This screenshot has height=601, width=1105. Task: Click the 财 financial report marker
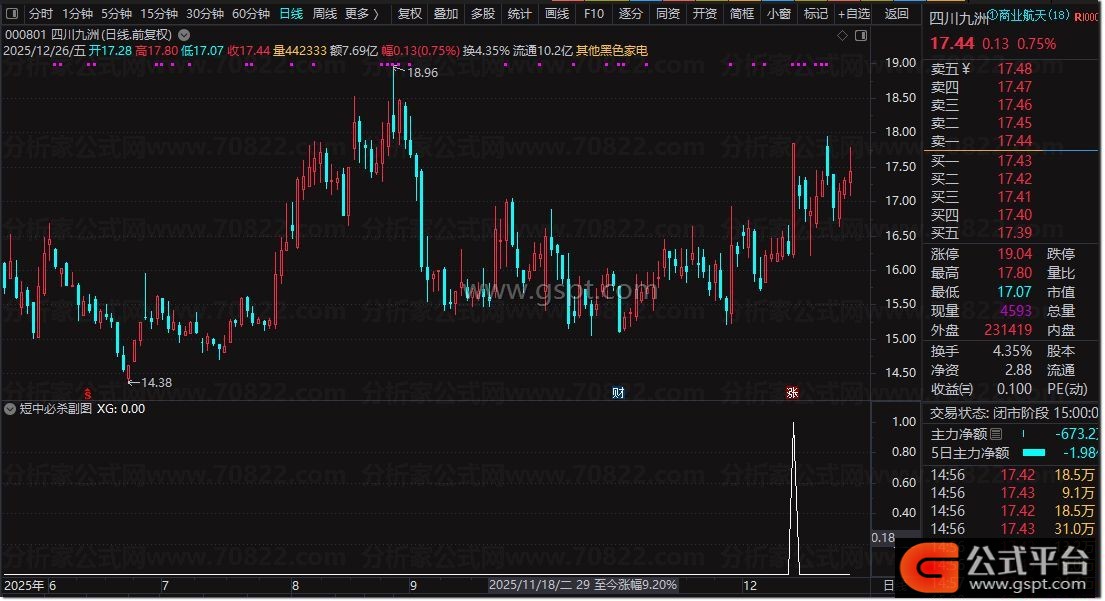pos(618,392)
